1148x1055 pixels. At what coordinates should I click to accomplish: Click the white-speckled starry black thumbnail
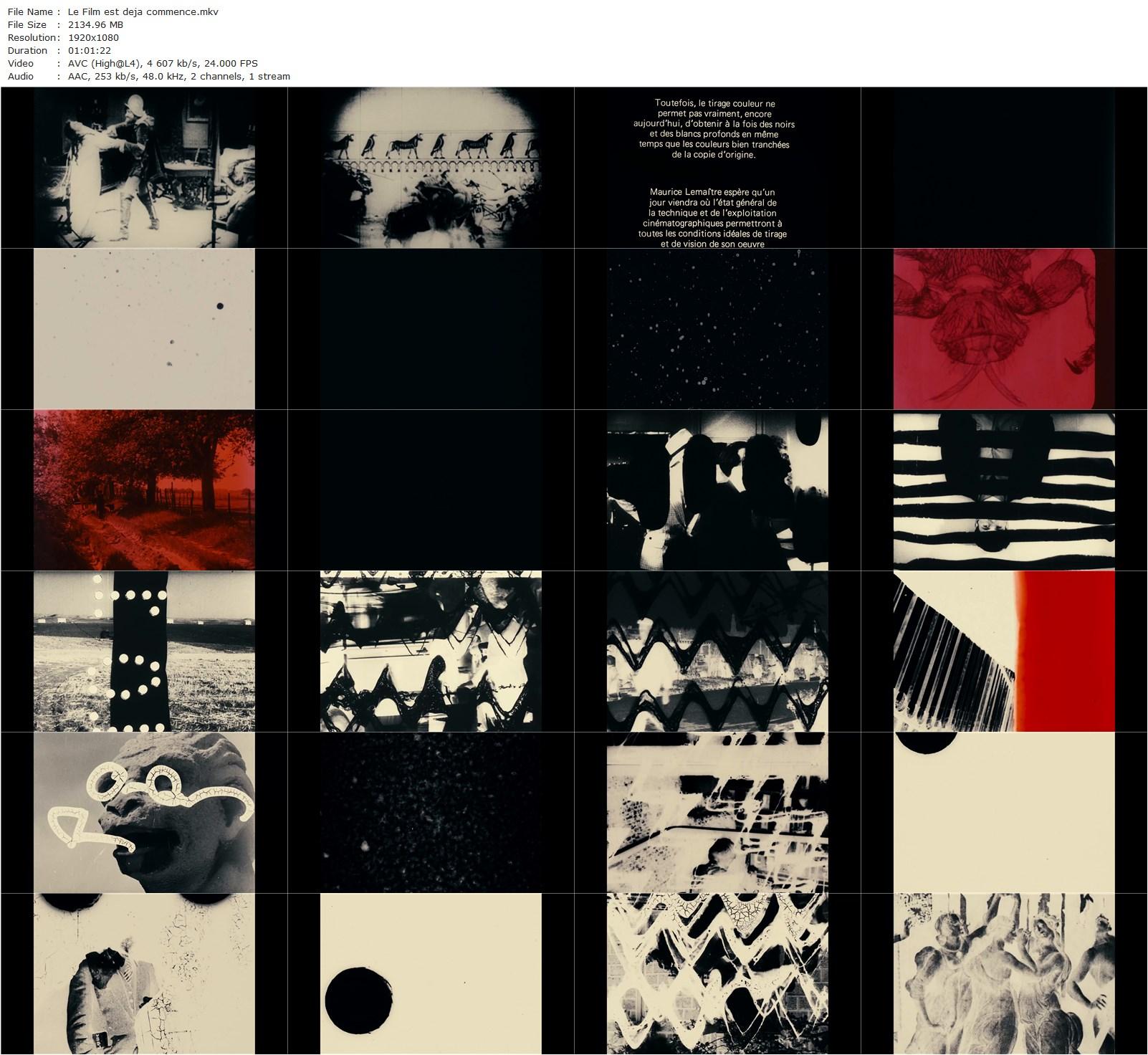coord(717,329)
